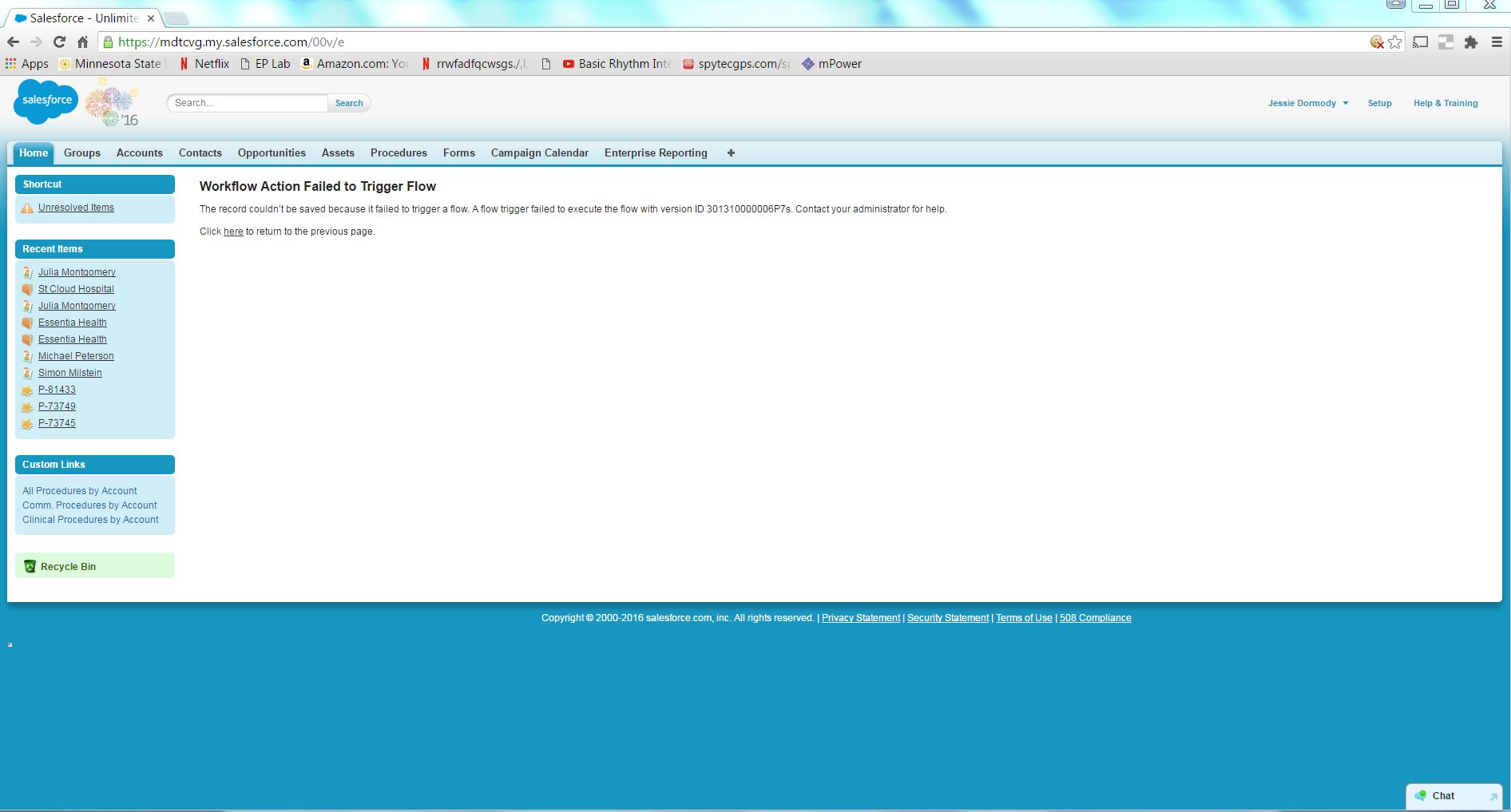Open the Campaign Calendar tab
The height and width of the screenshot is (812, 1511).
[540, 153]
